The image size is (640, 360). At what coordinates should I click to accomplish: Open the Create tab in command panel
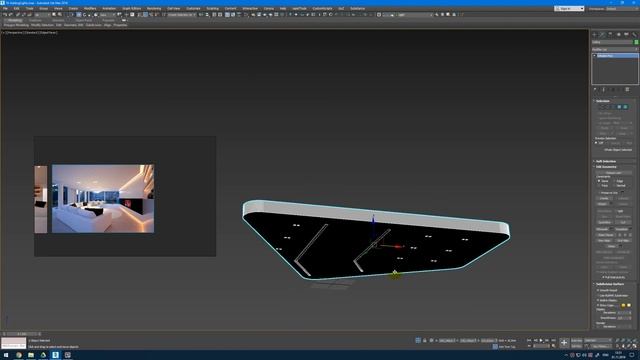coord(594,34)
